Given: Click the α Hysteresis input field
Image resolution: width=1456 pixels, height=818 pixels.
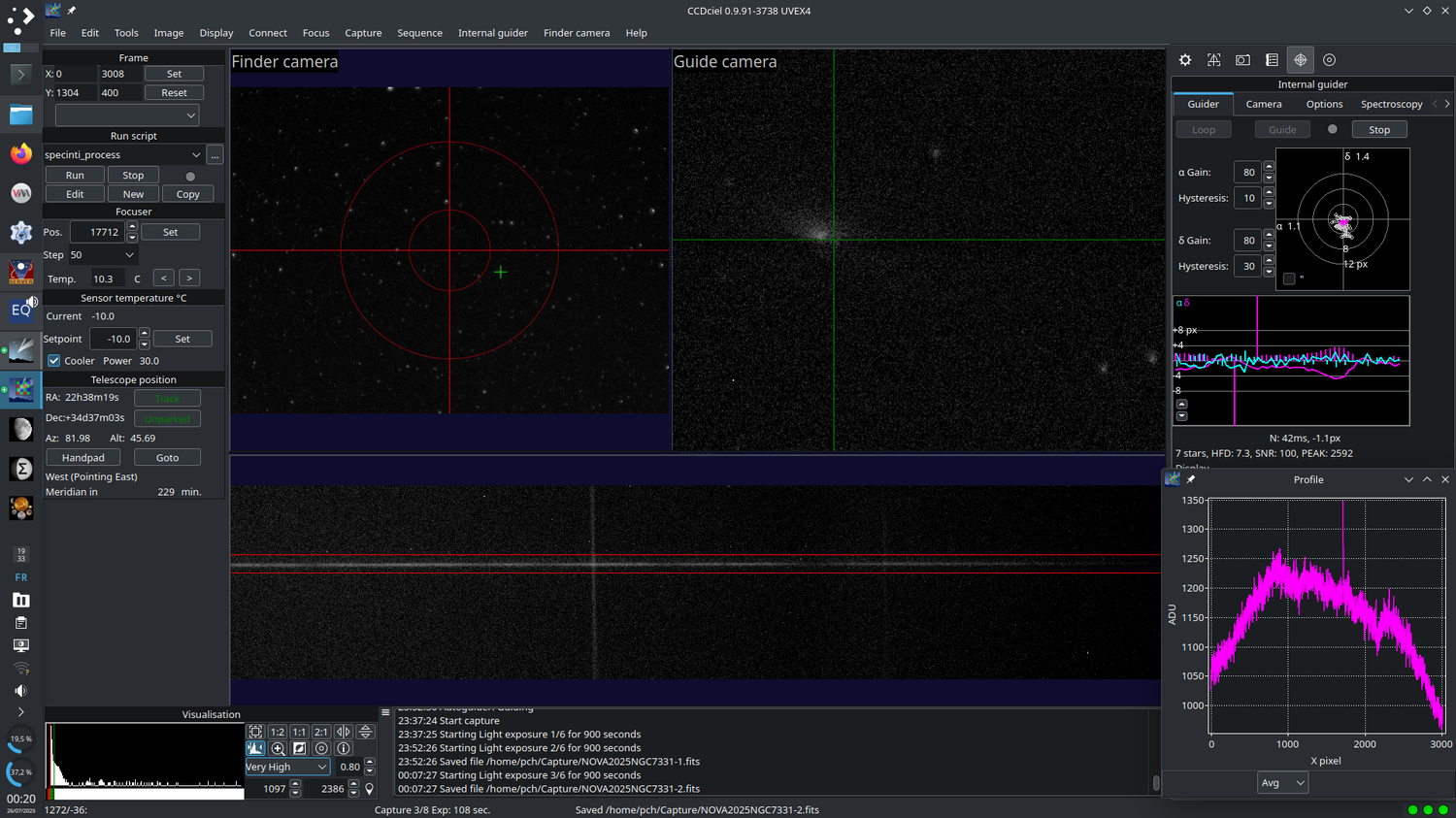Looking at the screenshot, I should click(1247, 198).
